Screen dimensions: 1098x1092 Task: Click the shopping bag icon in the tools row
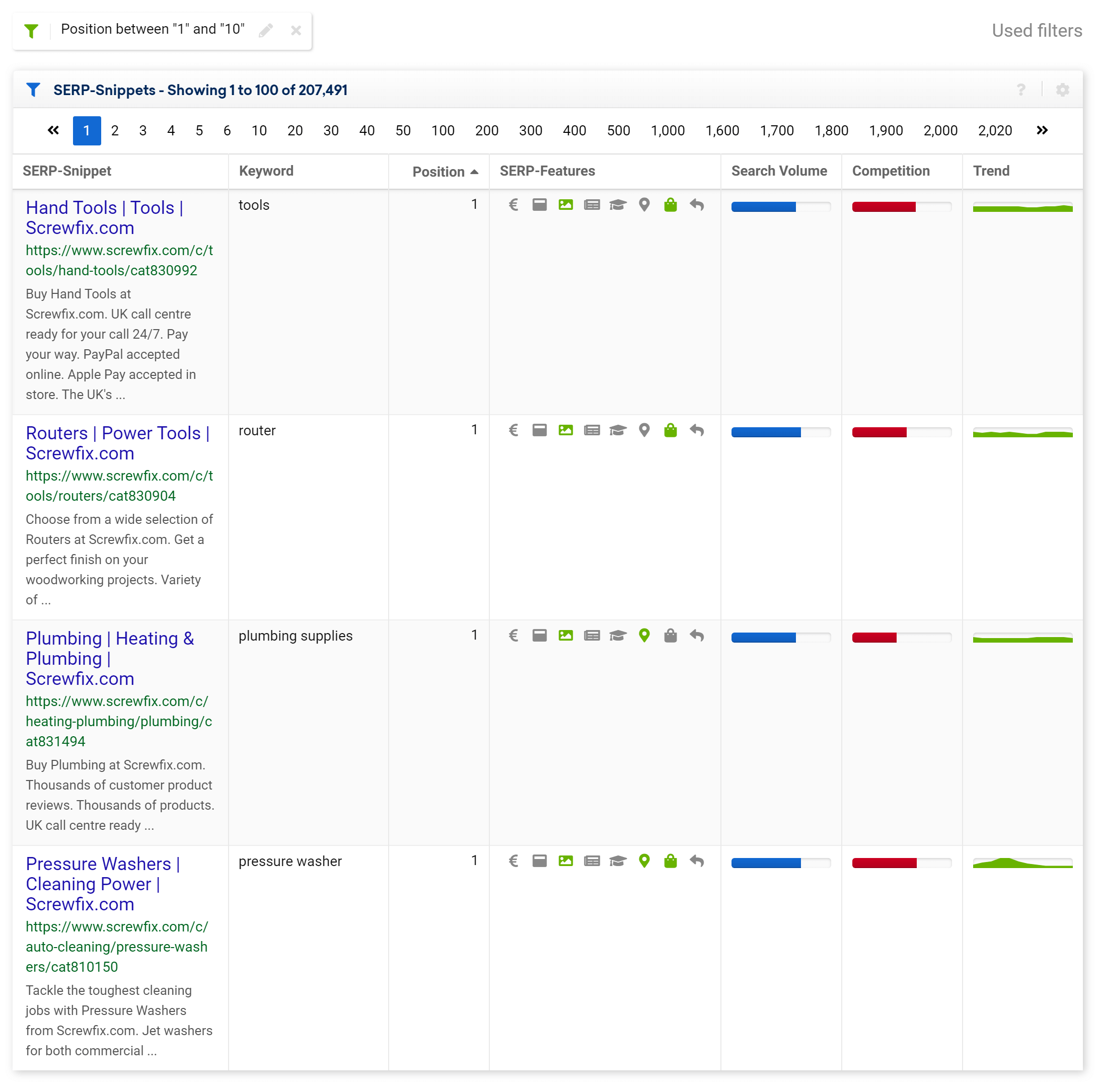tap(670, 205)
